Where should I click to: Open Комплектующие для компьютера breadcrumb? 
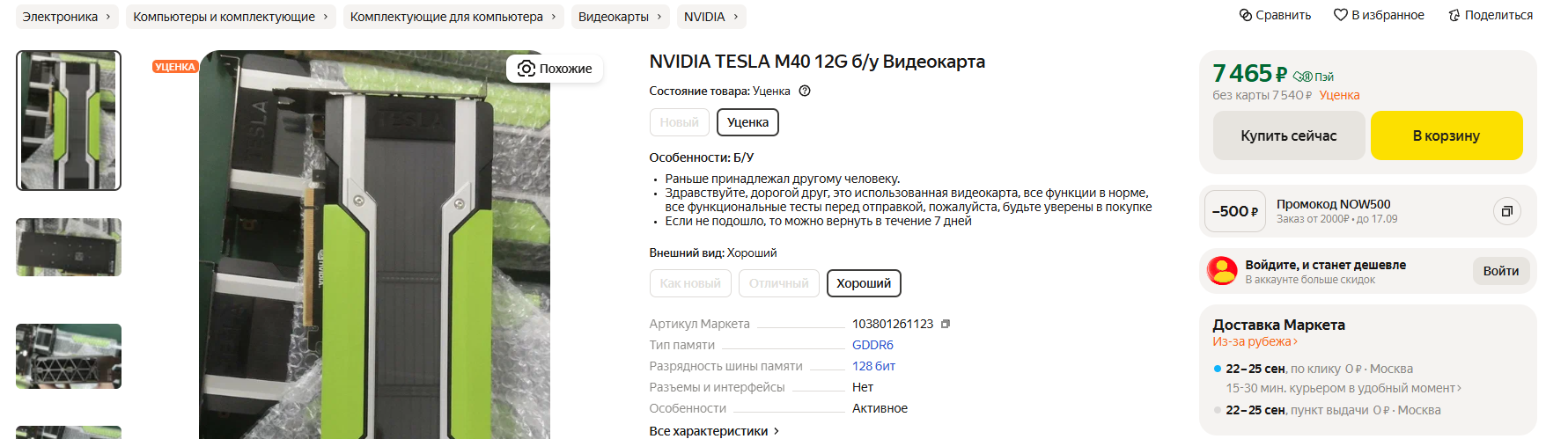coord(453,17)
